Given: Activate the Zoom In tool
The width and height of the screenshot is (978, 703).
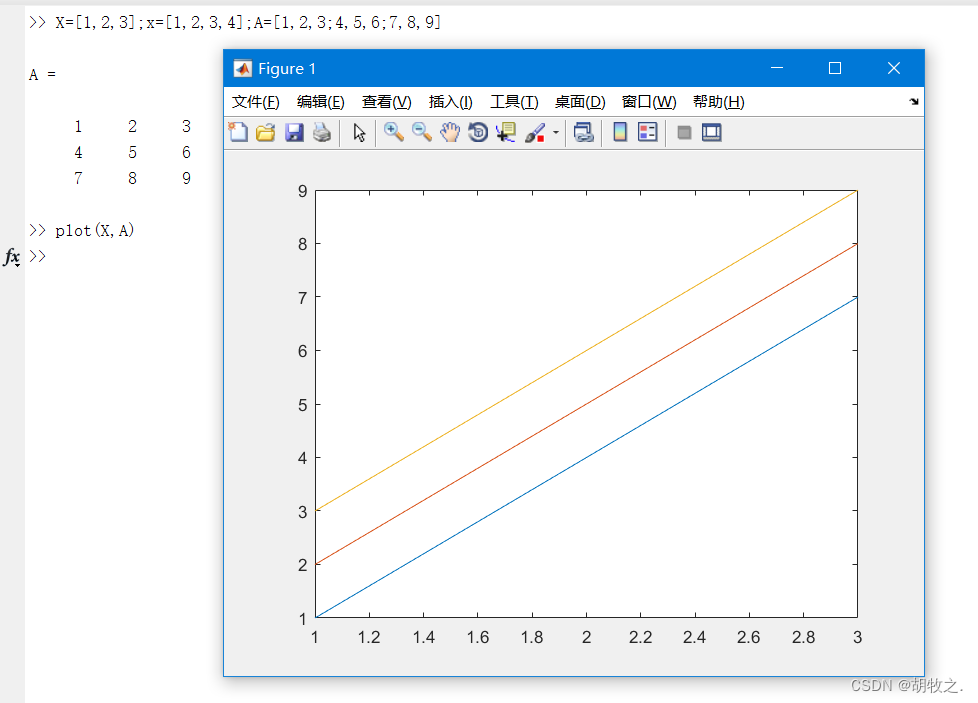Looking at the screenshot, I should tap(394, 132).
